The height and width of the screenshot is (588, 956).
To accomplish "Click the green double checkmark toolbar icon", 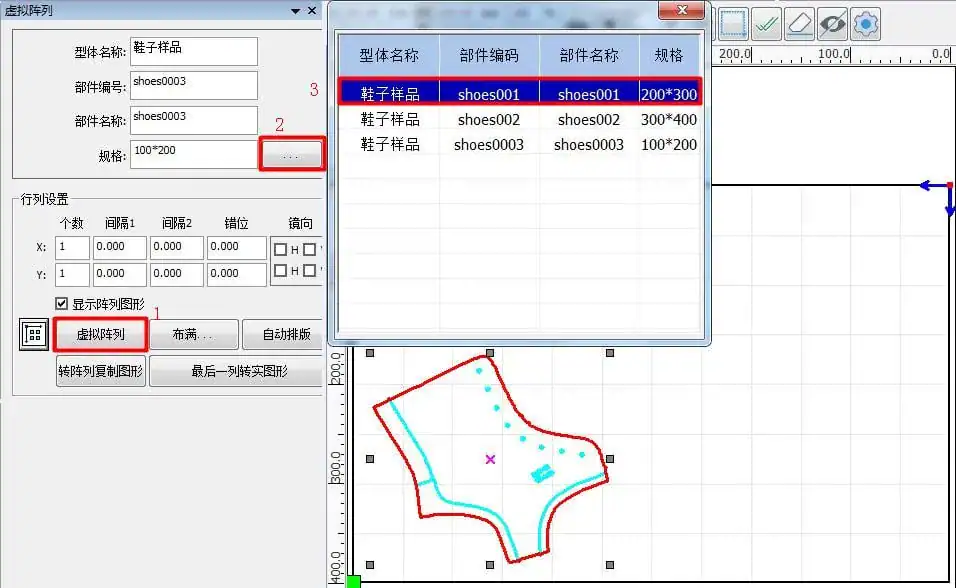I will coord(766,24).
